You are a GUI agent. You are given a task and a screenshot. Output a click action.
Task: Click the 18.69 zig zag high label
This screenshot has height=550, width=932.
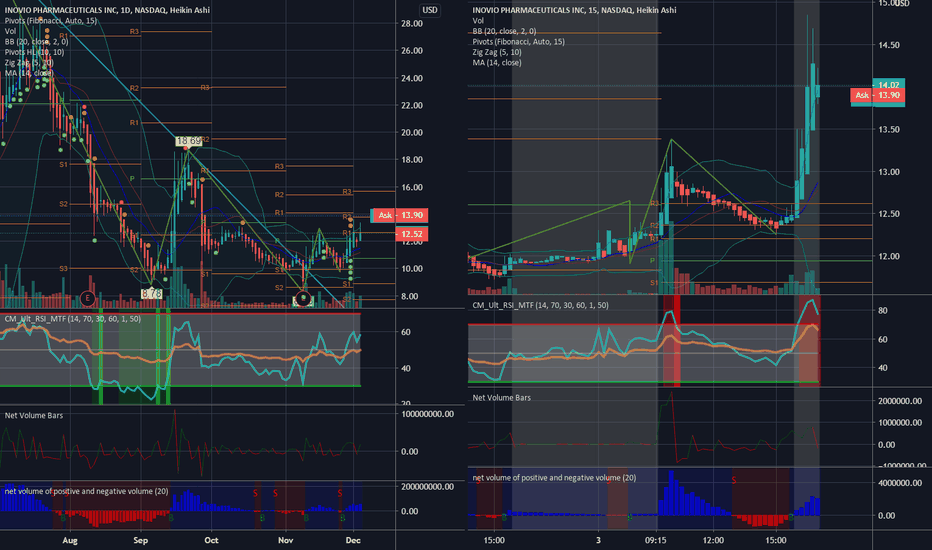(188, 141)
